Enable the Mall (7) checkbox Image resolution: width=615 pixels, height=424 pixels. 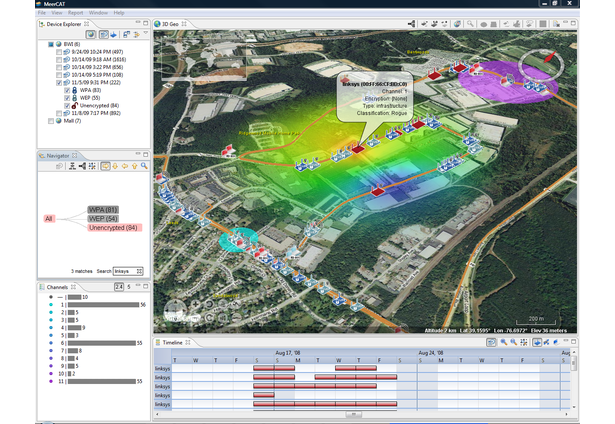pos(52,121)
